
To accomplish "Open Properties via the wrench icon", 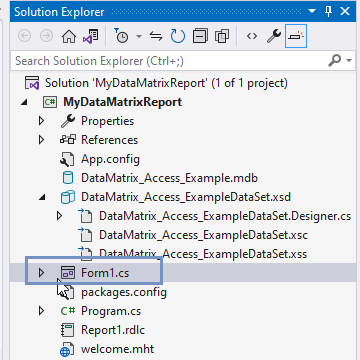I will [274, 36].
